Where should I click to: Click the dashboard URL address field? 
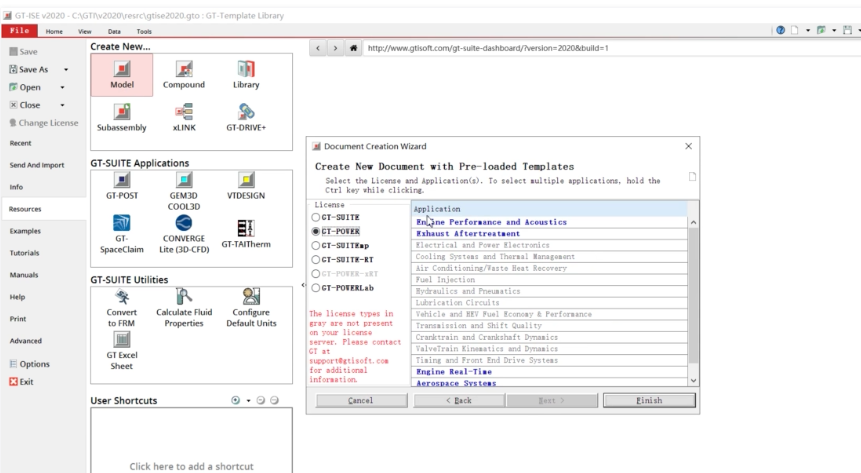[612, 48]
